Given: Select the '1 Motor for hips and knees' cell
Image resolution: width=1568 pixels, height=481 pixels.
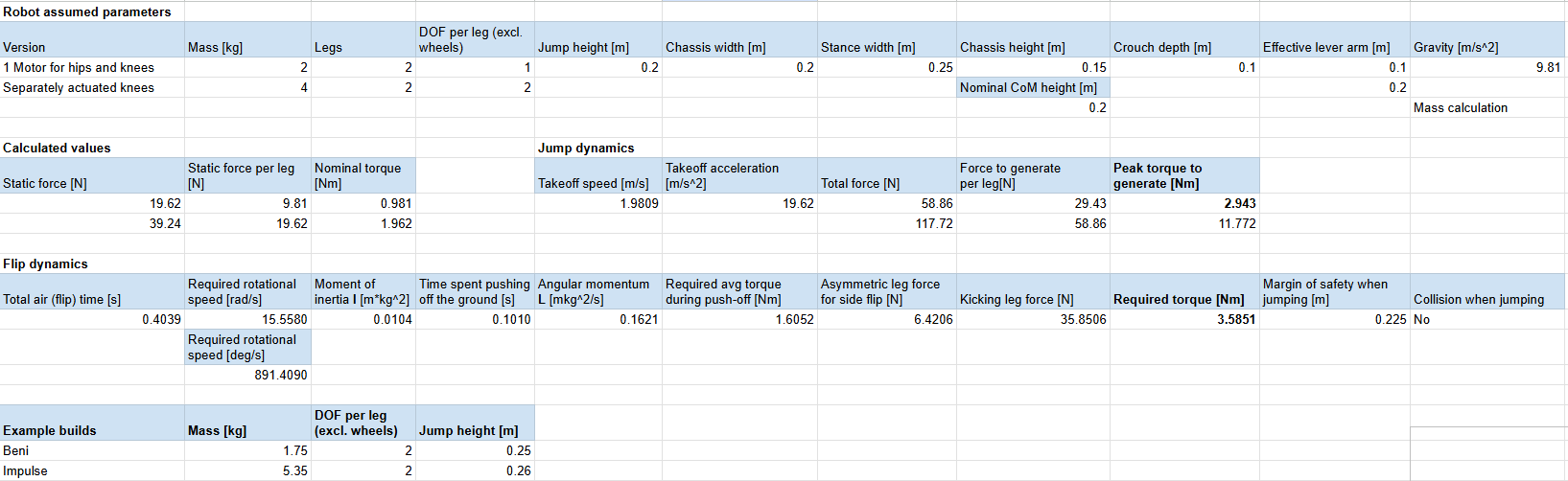Looking at the screenshot, I should coord(92,67).
